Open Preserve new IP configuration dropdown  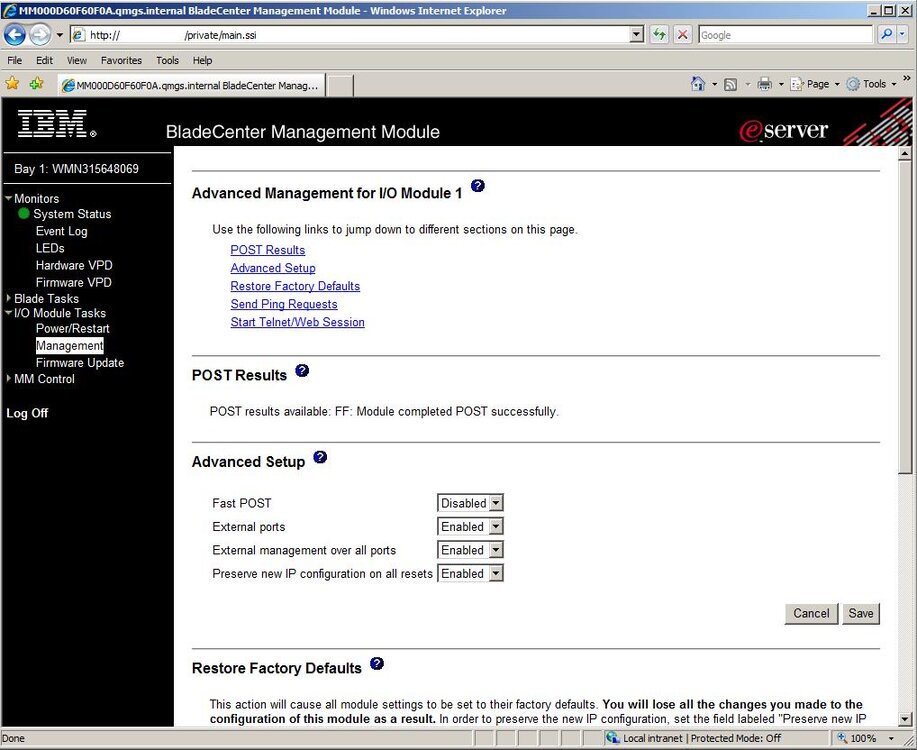click(470, 573)
